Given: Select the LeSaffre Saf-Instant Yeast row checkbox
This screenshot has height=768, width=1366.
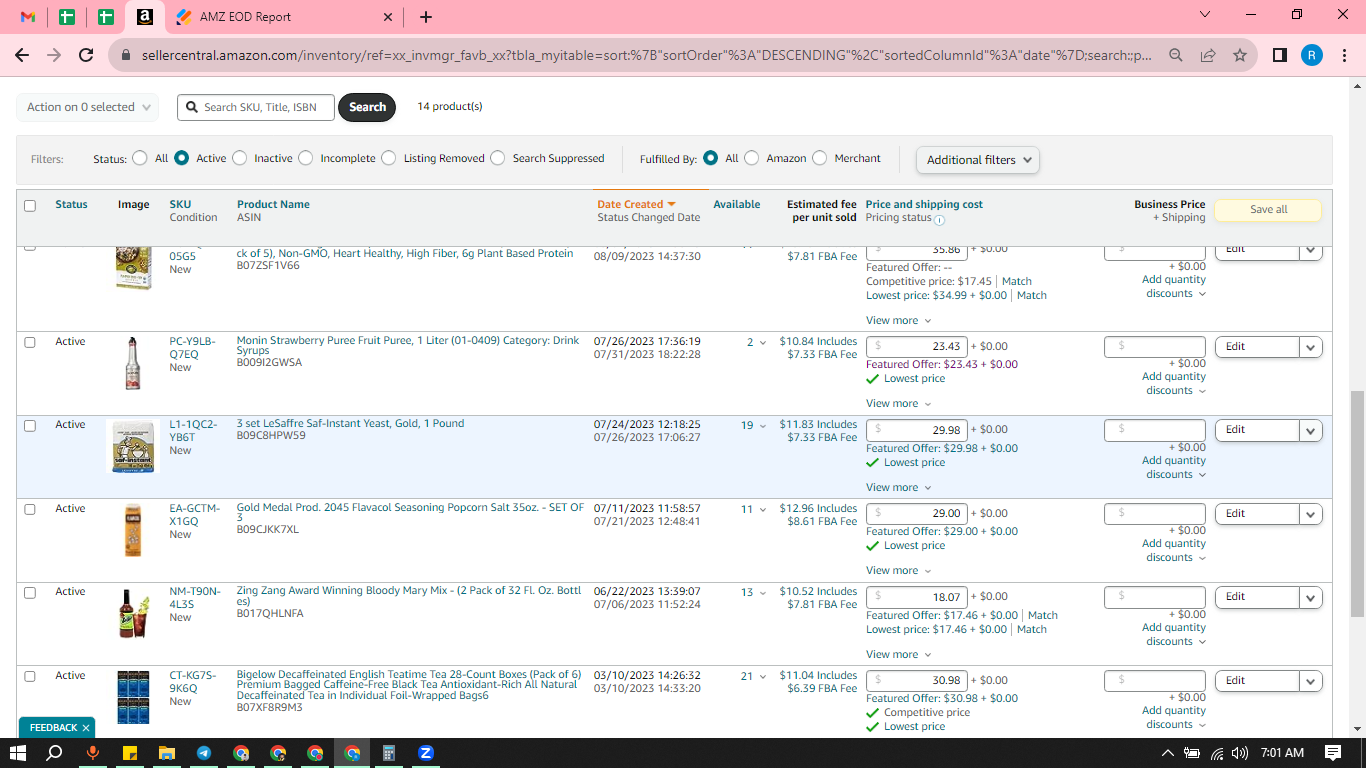Looking at the screenshot, I should pyautogui.click(x=30, y=425).
